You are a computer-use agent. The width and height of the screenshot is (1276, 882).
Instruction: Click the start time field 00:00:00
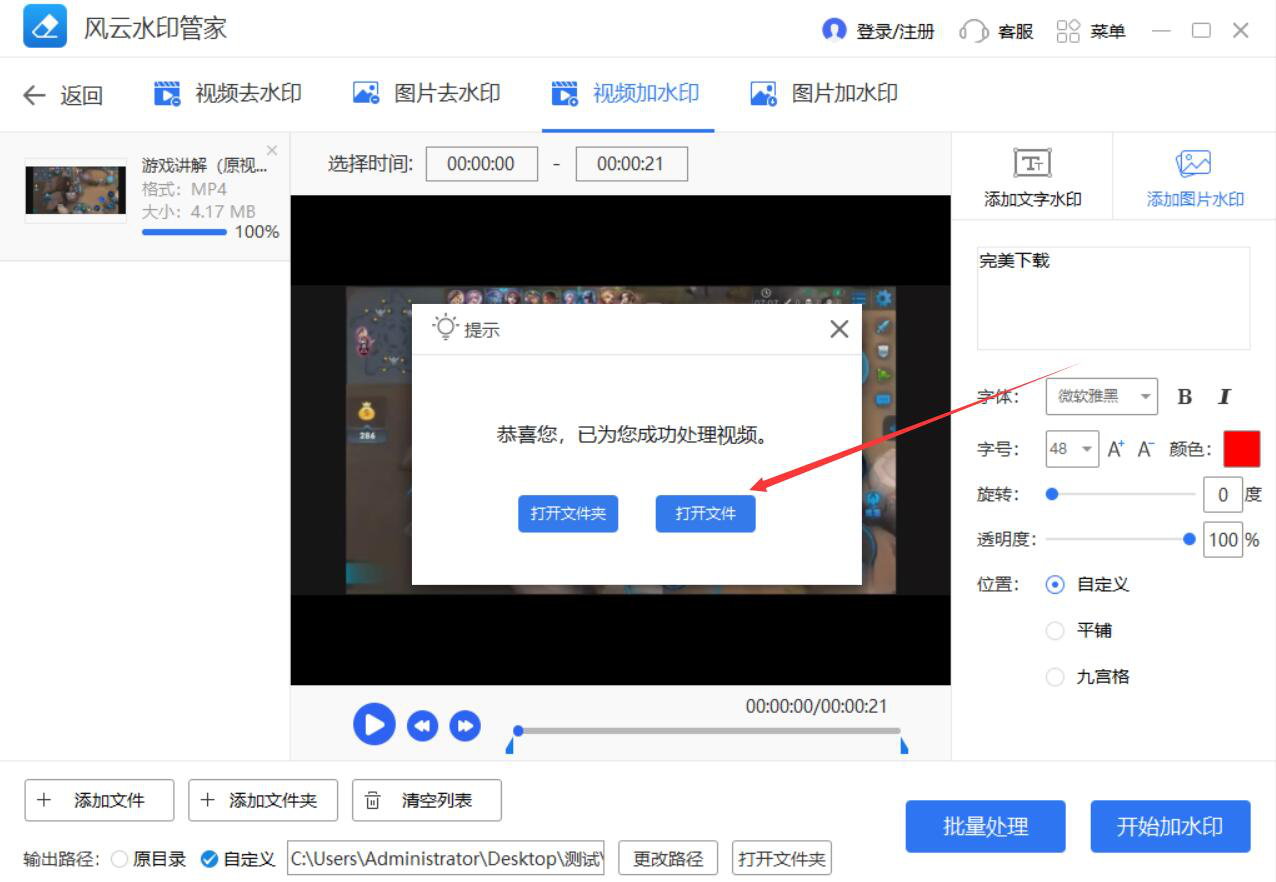point(481,164)
